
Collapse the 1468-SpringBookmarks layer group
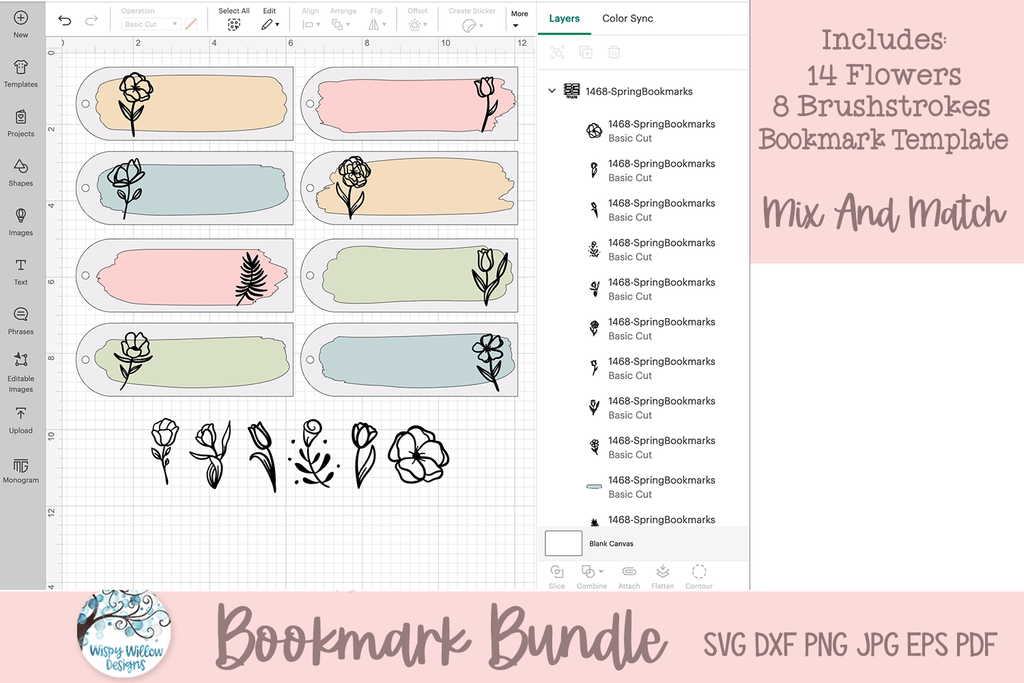tap(551, 91)
